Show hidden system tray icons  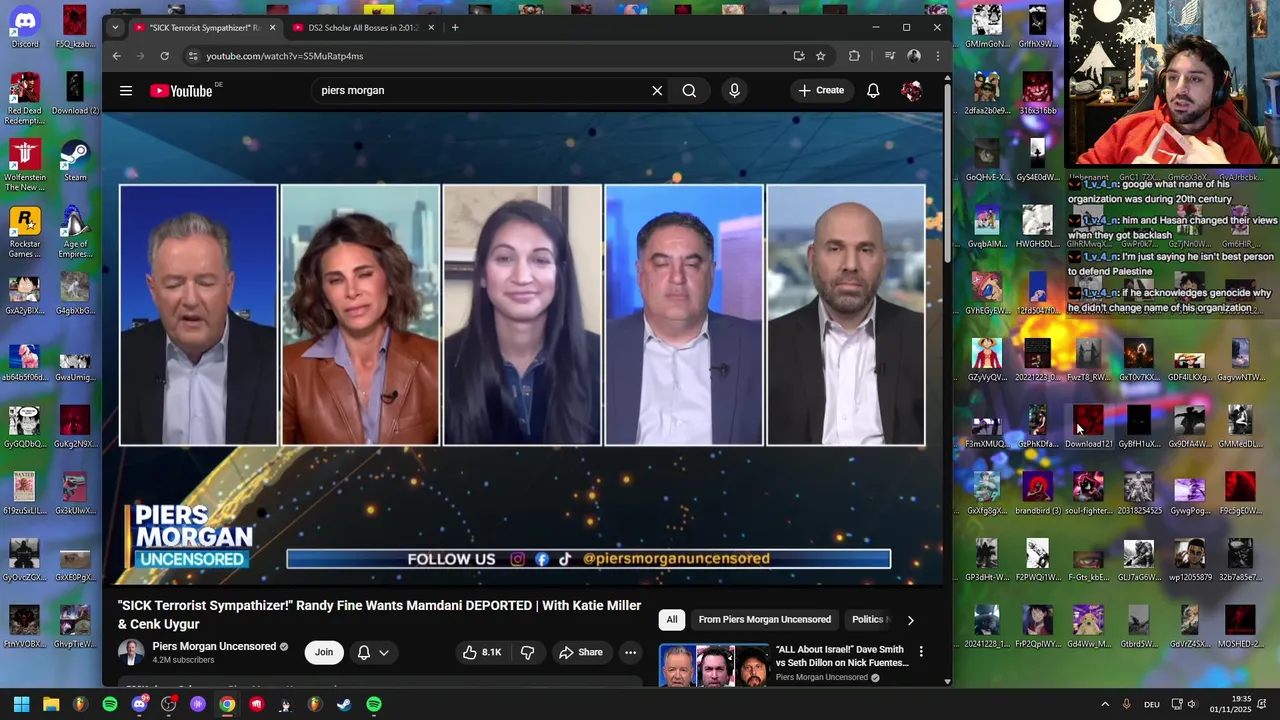click(x=1105, y=704)
